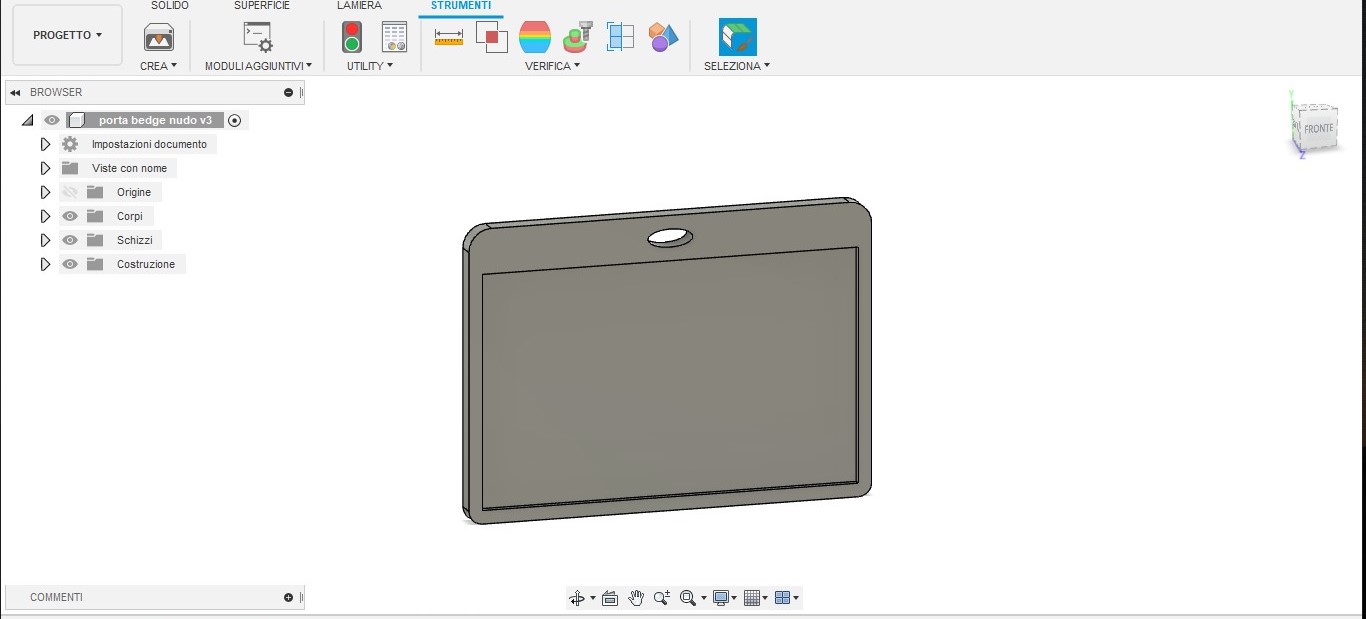1366x619 pixels.
Task: Hide the Schizzi sketches folder
Action: click(70, 240)
